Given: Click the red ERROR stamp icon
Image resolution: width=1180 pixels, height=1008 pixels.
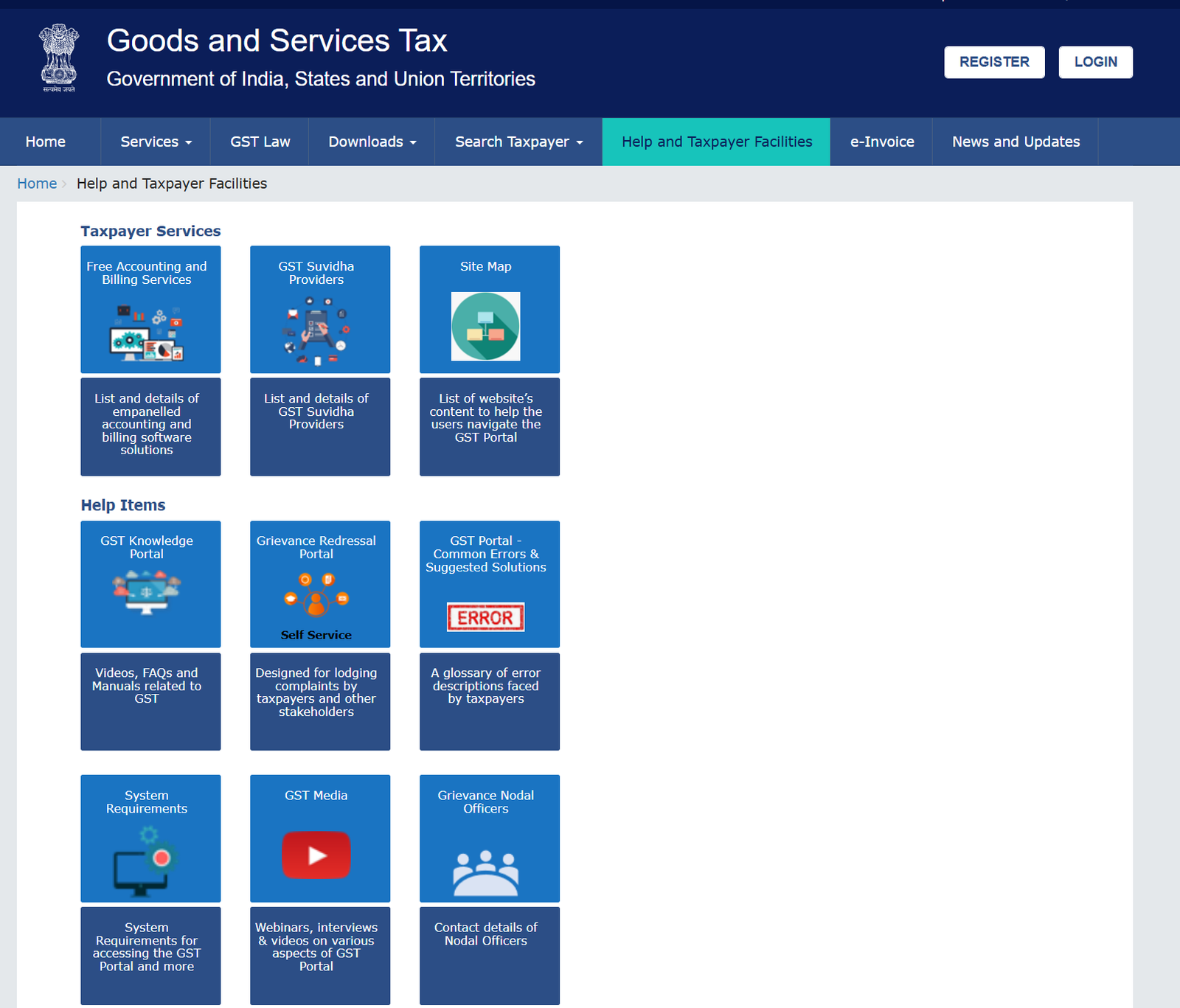Looking at the screenshot, I should click(485, 617).
